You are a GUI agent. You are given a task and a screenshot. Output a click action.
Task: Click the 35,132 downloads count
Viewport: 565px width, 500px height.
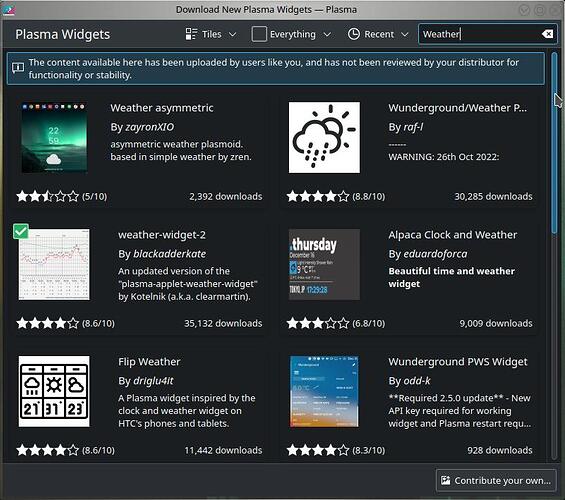[x=223, y=323]
